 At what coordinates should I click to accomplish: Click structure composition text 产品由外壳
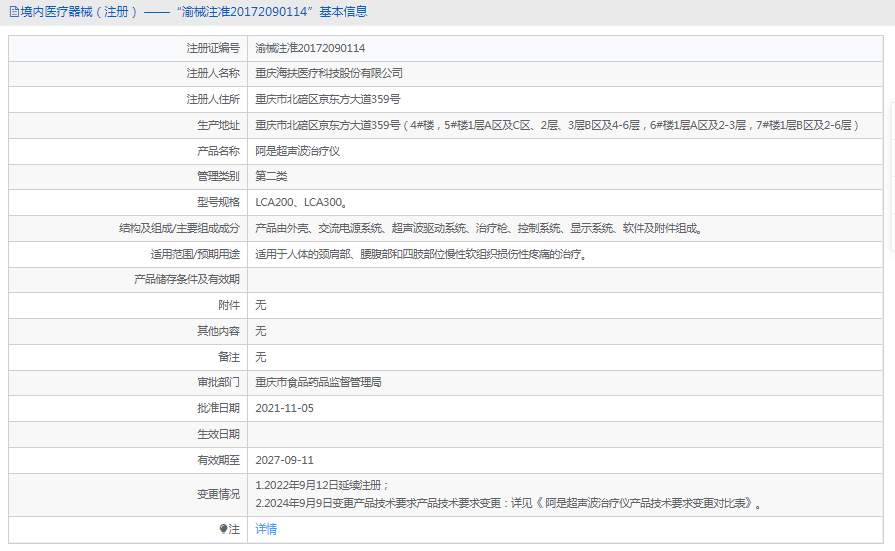[x=478, y=228]
